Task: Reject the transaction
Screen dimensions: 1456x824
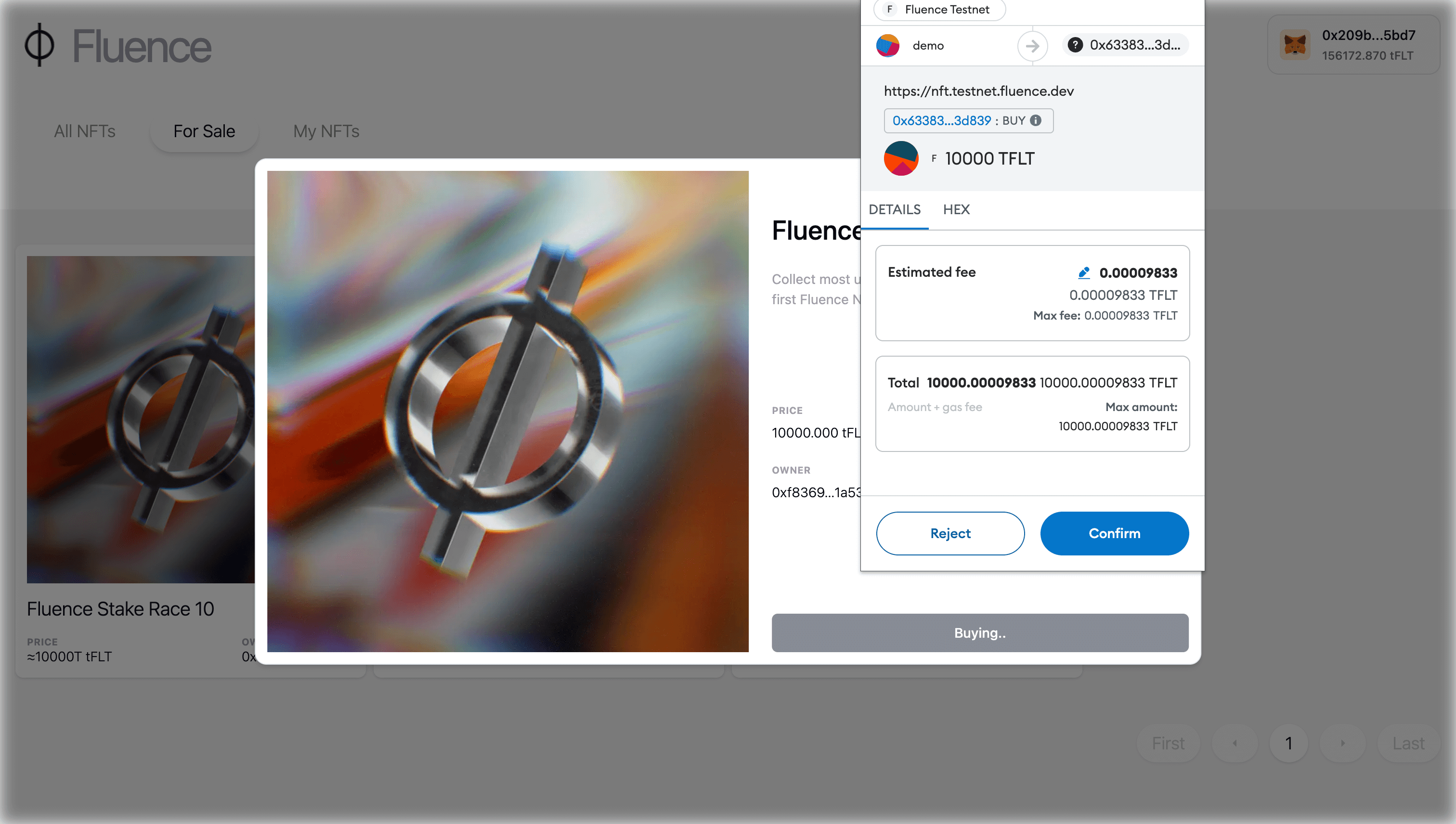Action: [x=950, y=533]
